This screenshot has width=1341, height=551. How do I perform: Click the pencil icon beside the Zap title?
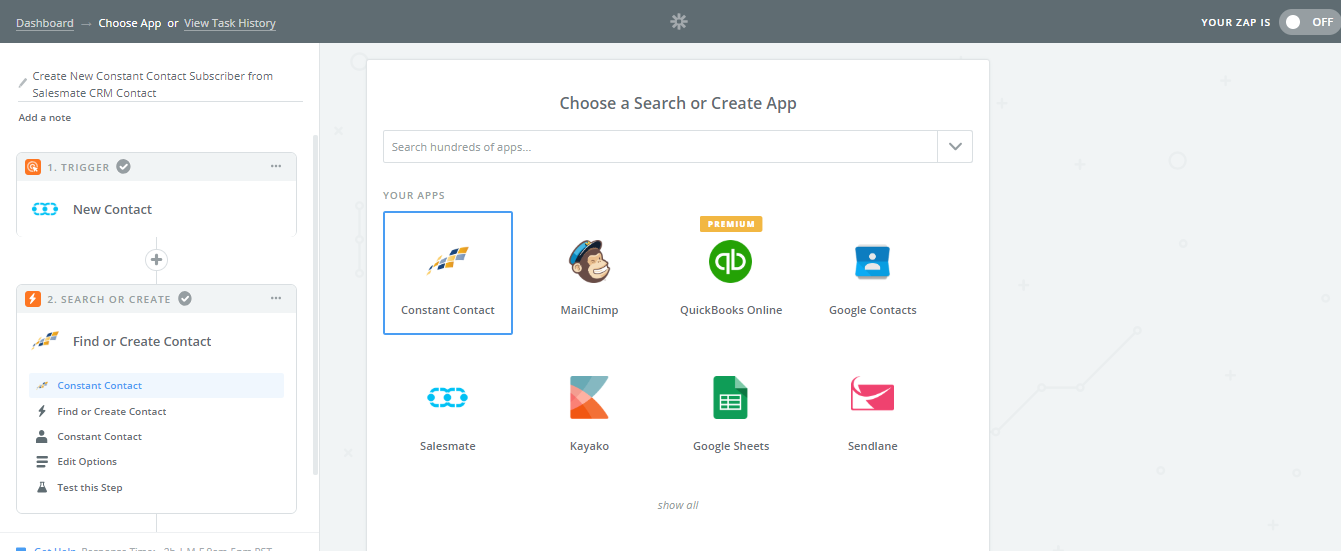tap(23, 83)
